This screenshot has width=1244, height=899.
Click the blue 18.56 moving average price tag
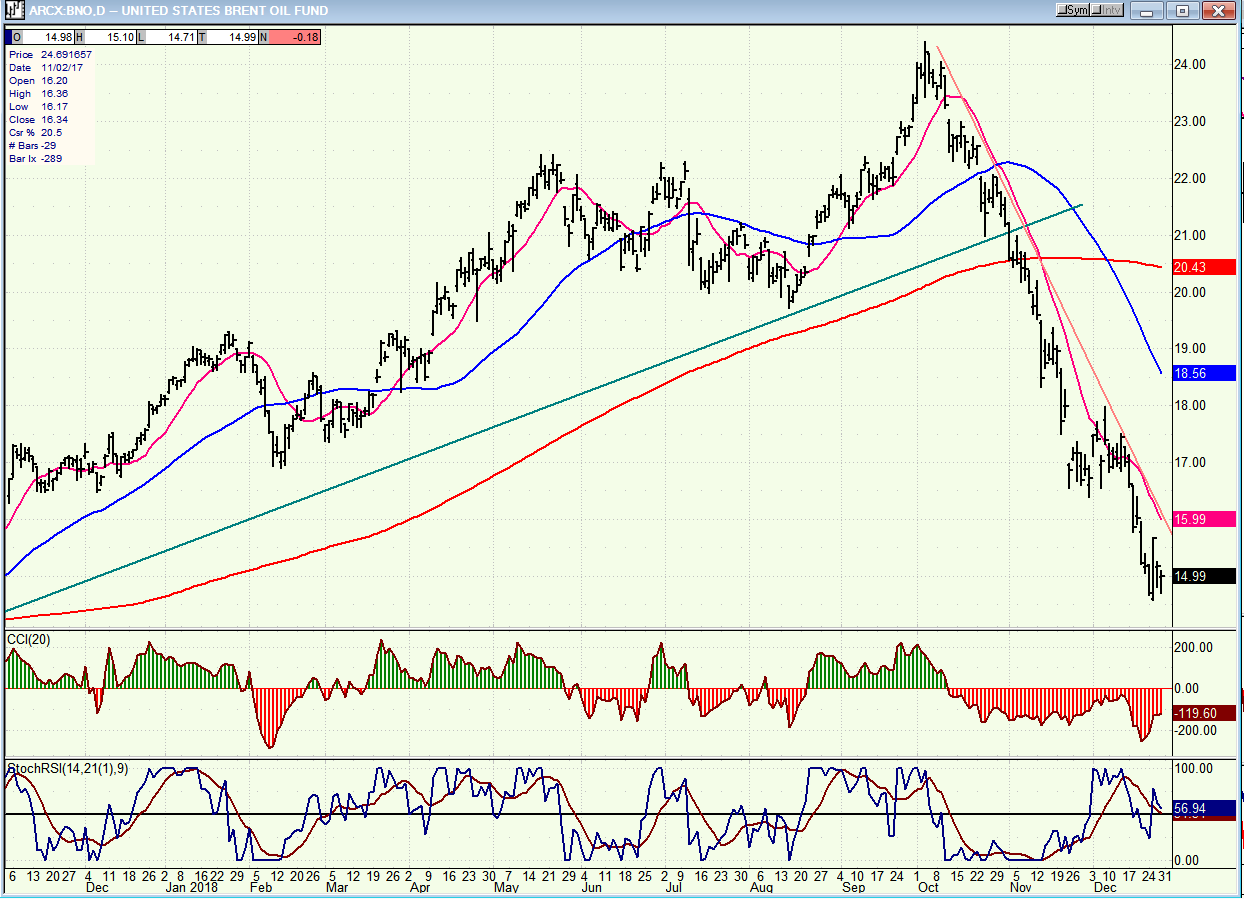point(1192,372)
